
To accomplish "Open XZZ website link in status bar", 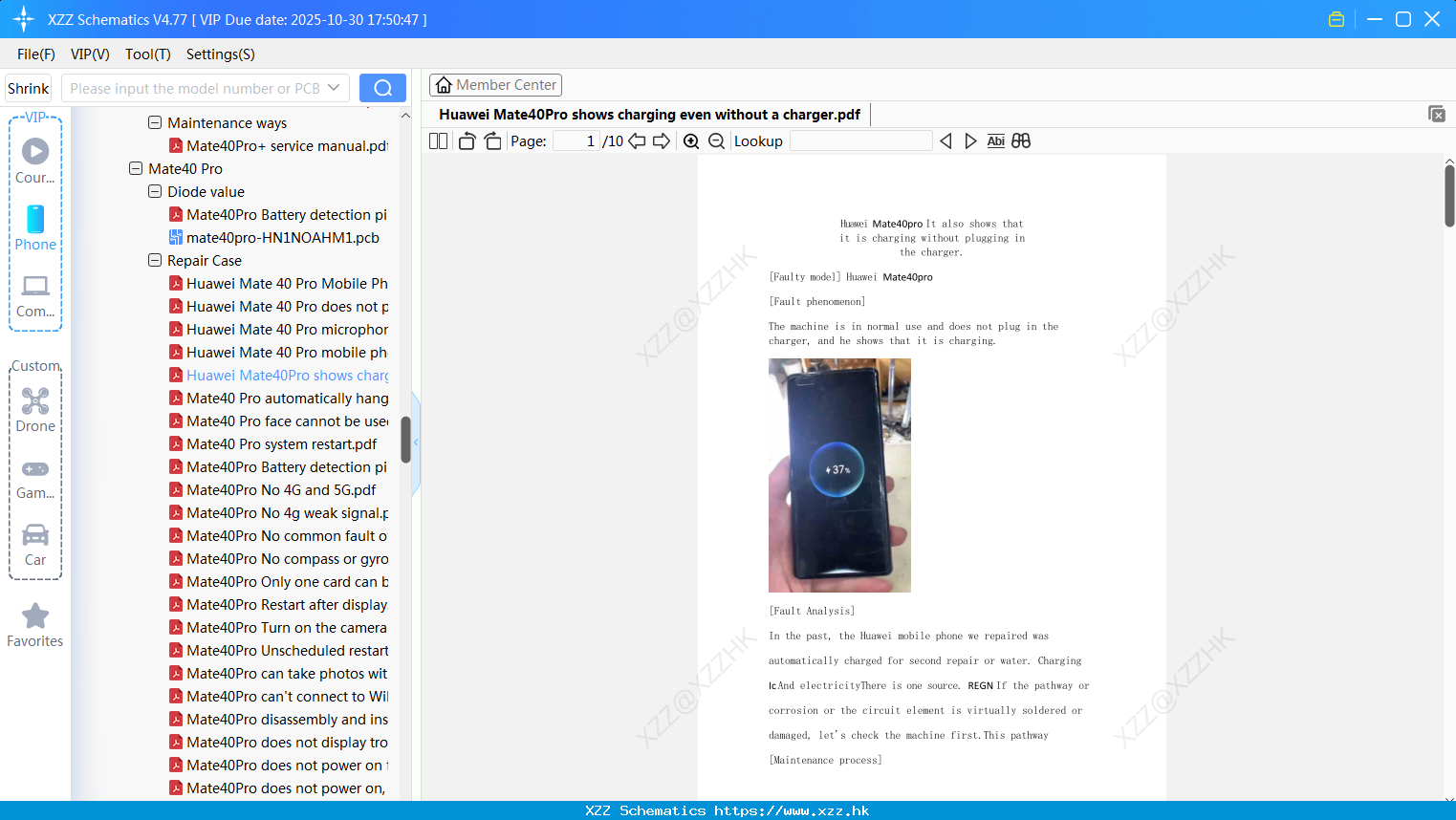I will 792,810.
